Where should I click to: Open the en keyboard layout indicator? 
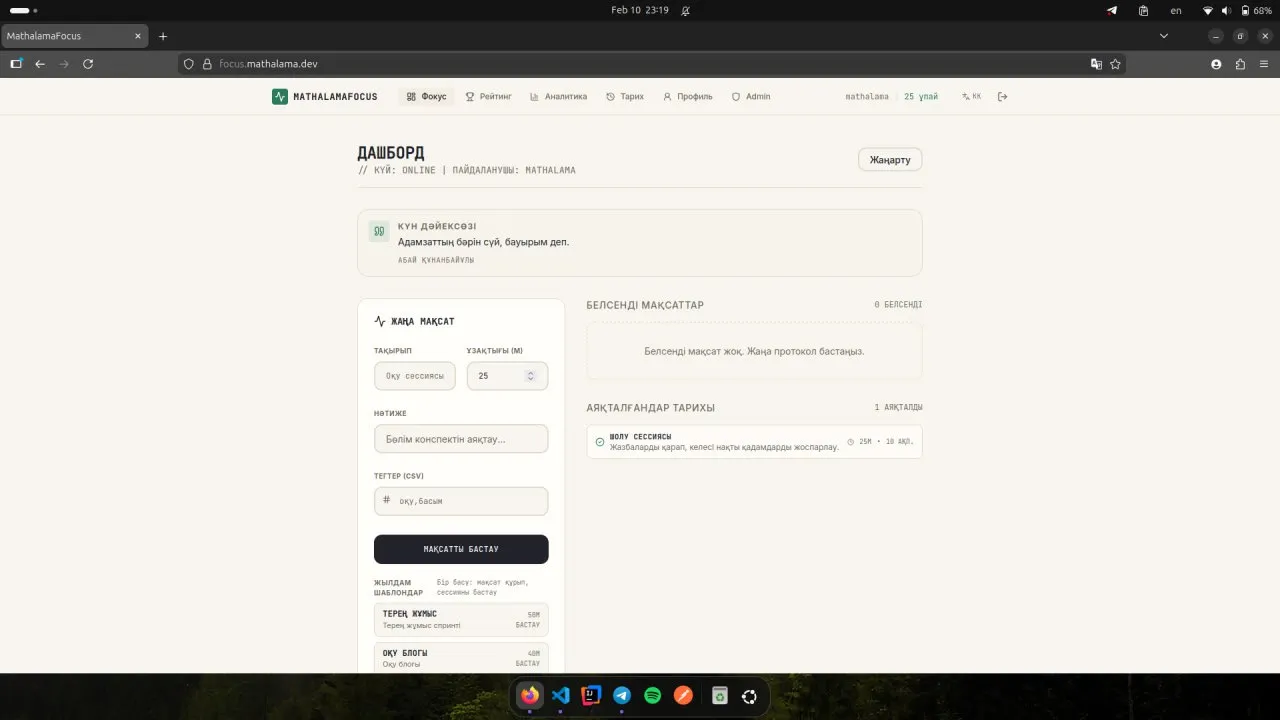coord(1176,10)
